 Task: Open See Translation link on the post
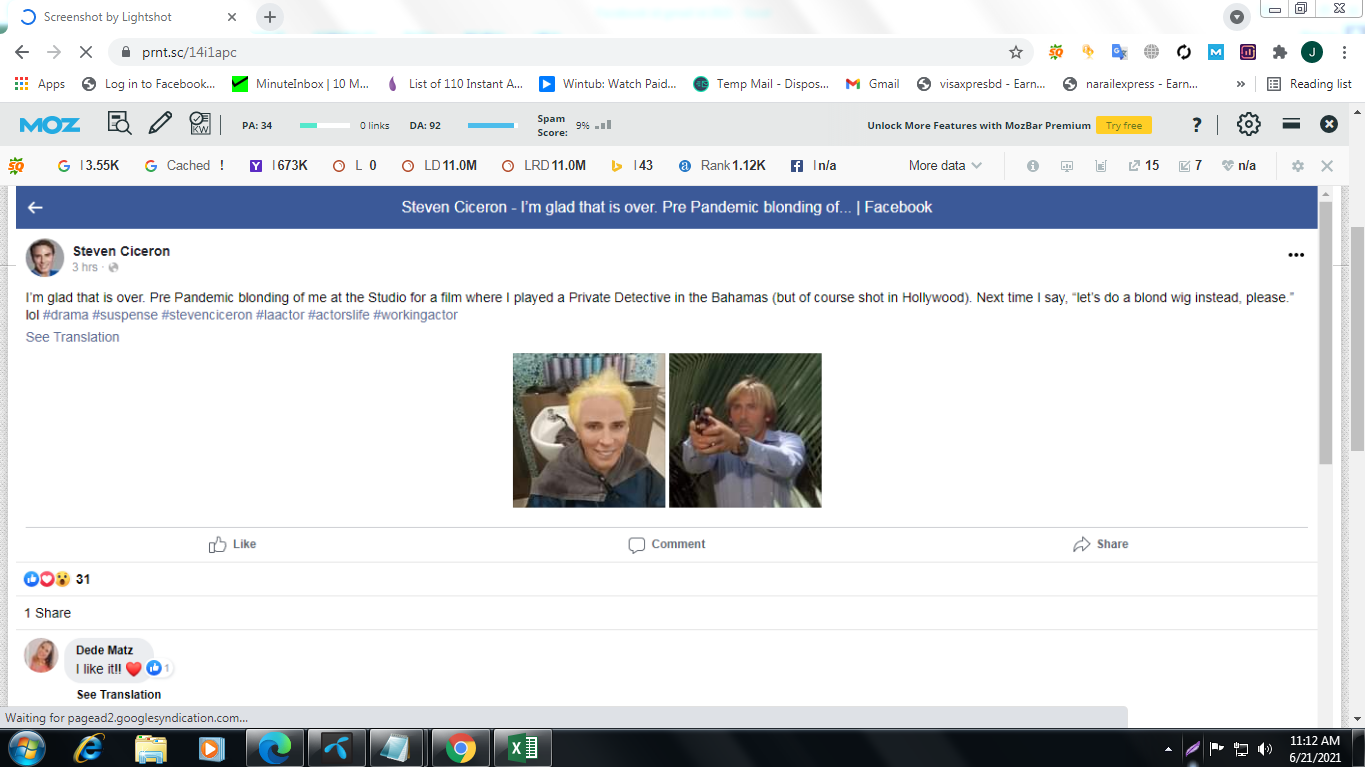72,337
